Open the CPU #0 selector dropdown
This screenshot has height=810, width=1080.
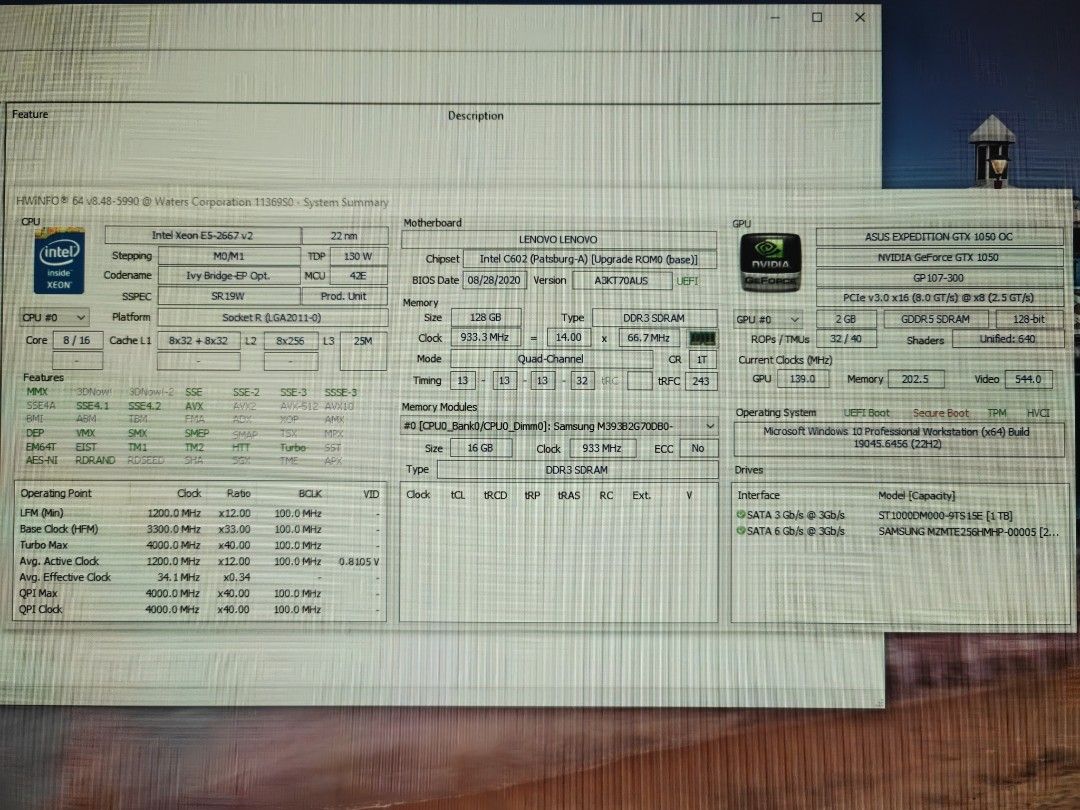54,318
